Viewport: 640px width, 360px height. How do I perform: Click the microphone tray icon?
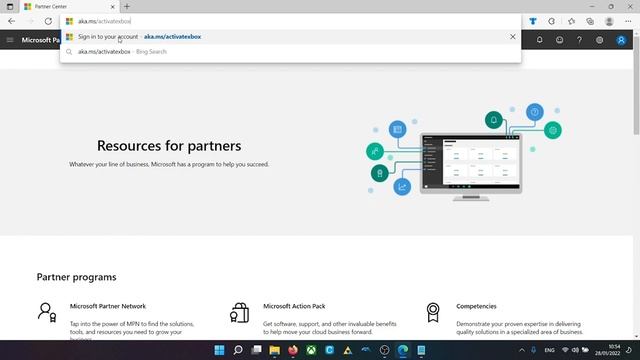[533, 350]
